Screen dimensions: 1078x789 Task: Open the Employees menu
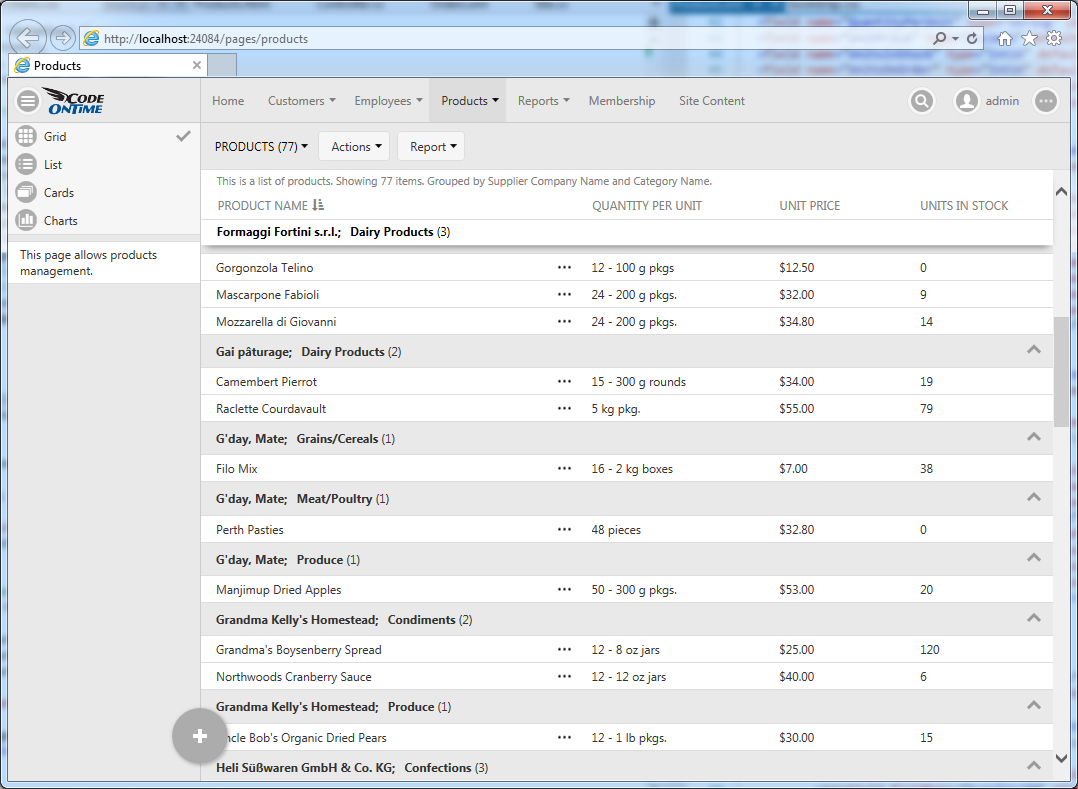click(x=388, y=101)
